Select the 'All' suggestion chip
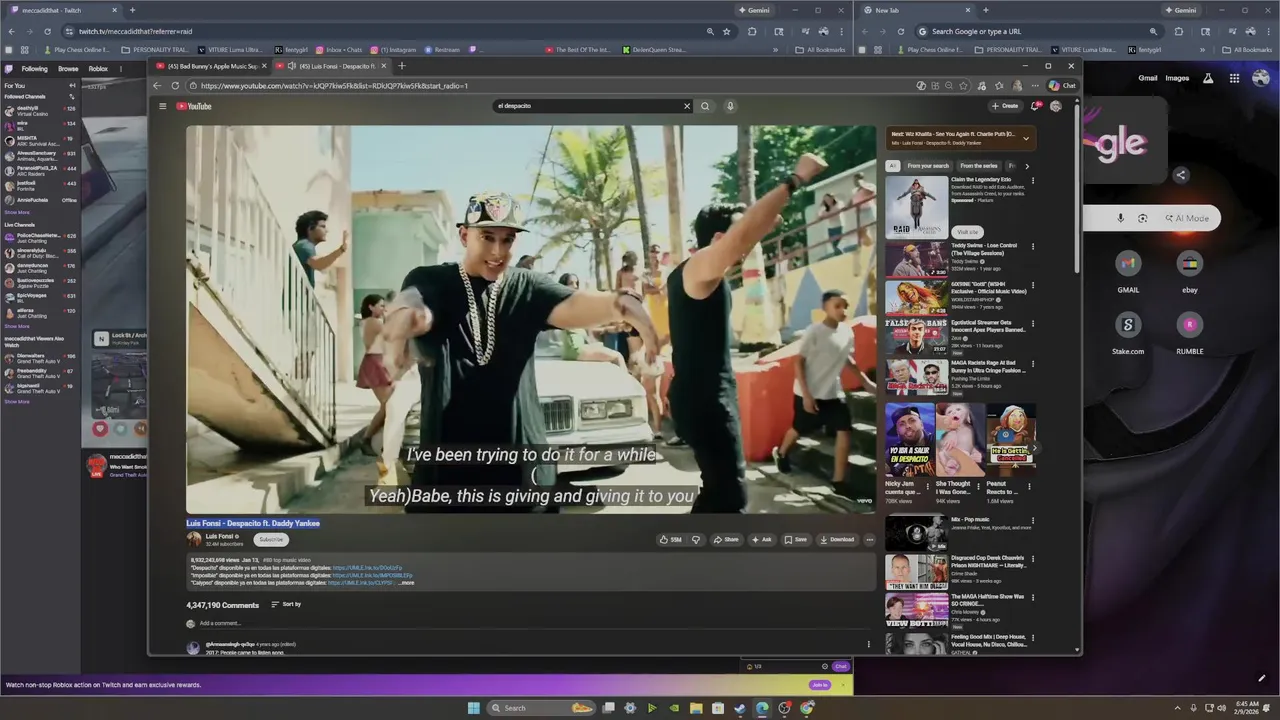This screenshot has width=1280, height=720. click(x=893, y=166)
